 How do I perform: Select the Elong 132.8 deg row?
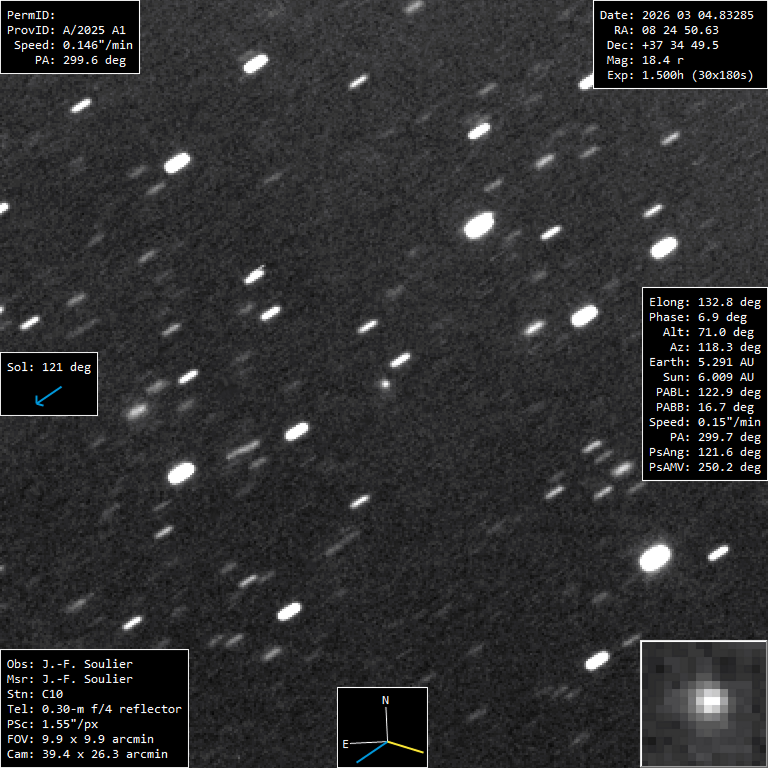coord(704,302)
